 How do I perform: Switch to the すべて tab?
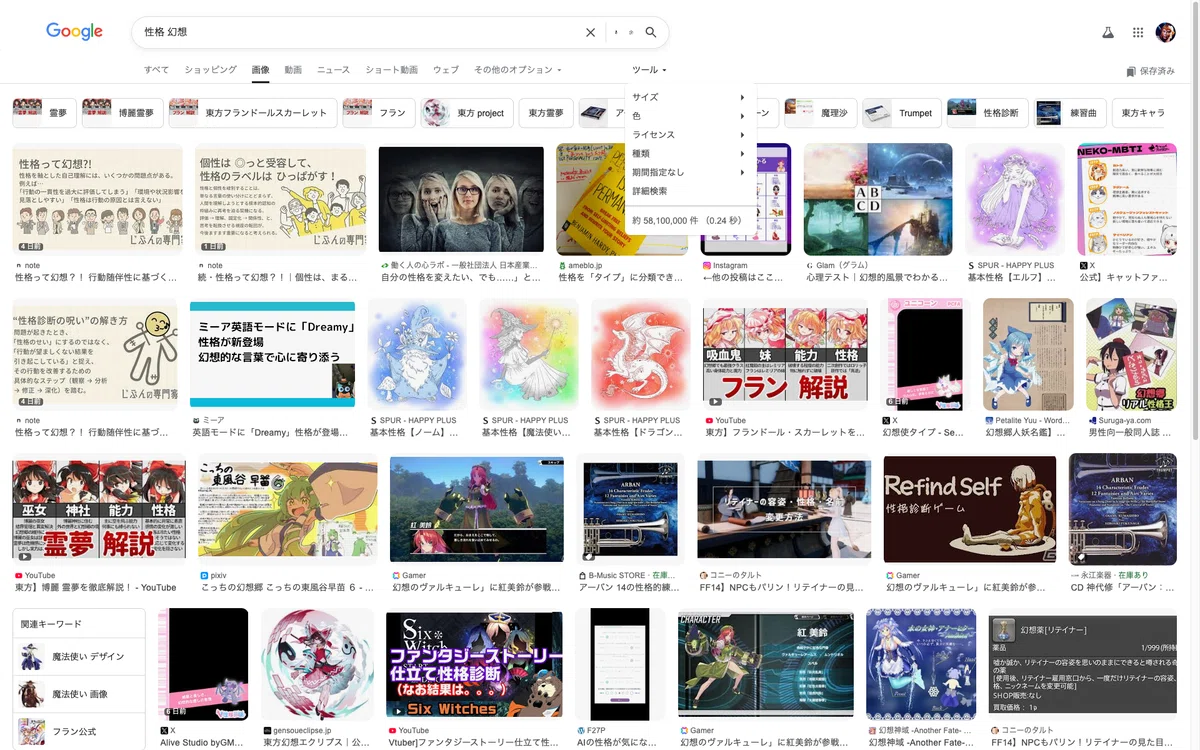pyautogui.click(x=156, y=70)
